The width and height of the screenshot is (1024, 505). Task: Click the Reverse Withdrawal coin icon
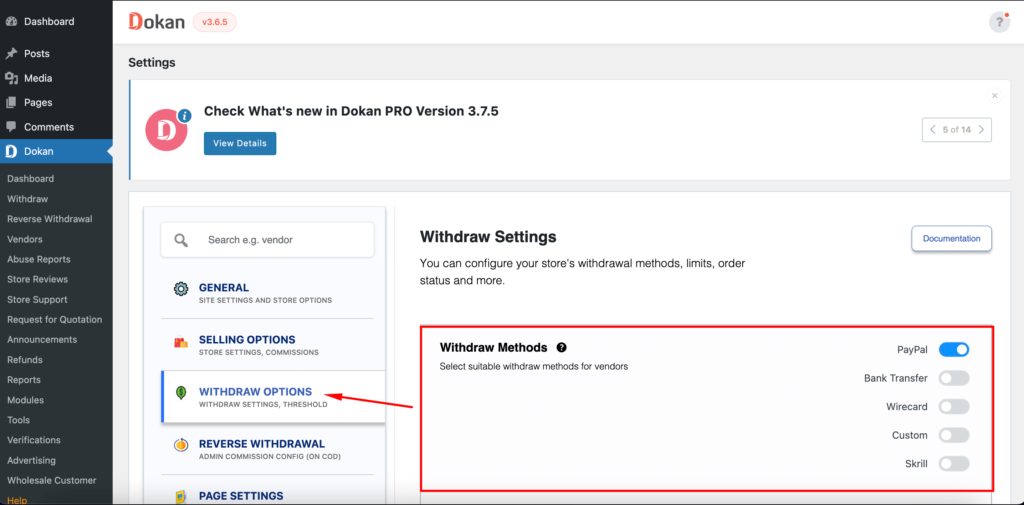181,445
